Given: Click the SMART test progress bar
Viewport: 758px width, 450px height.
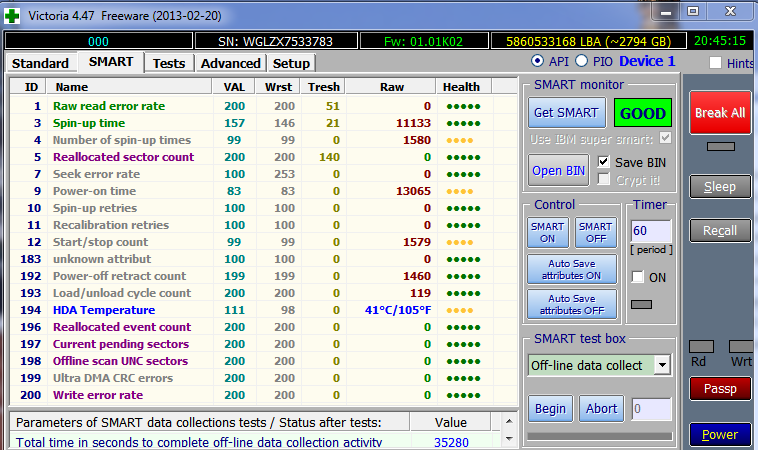Looking at the screenshot, I should (x=599, y=436).
